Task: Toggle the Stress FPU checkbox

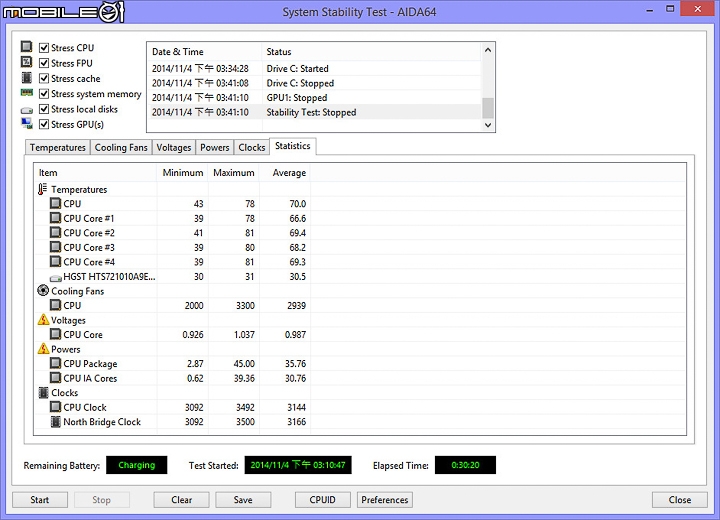Action: [x=44, y=63]
